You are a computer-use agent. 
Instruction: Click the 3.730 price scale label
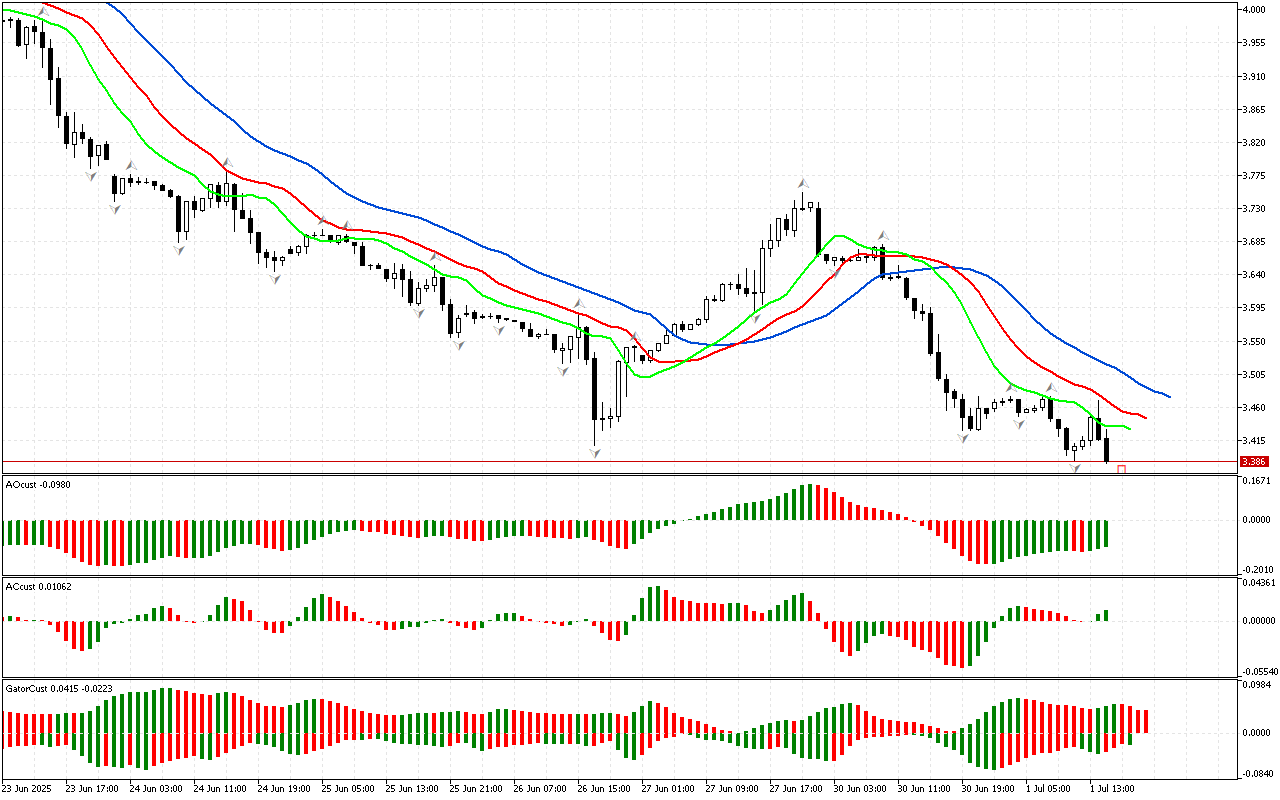(x=1253, y=208)
